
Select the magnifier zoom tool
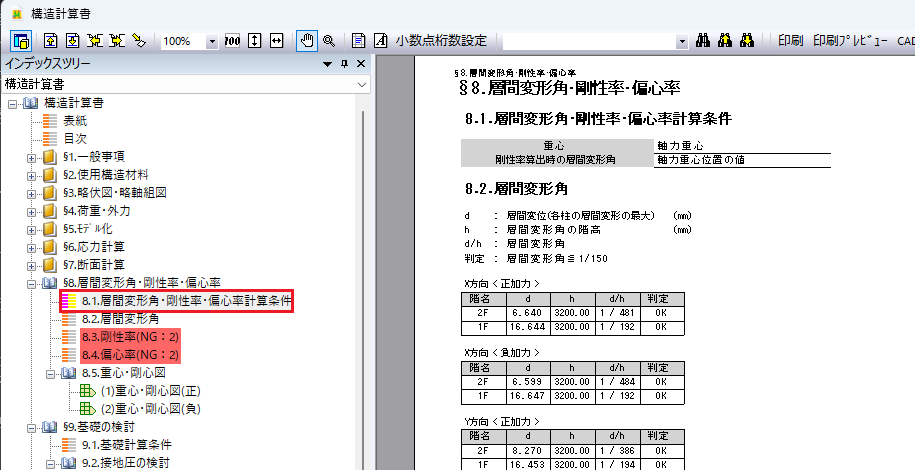pyautogui.click(x=327, y=41)
